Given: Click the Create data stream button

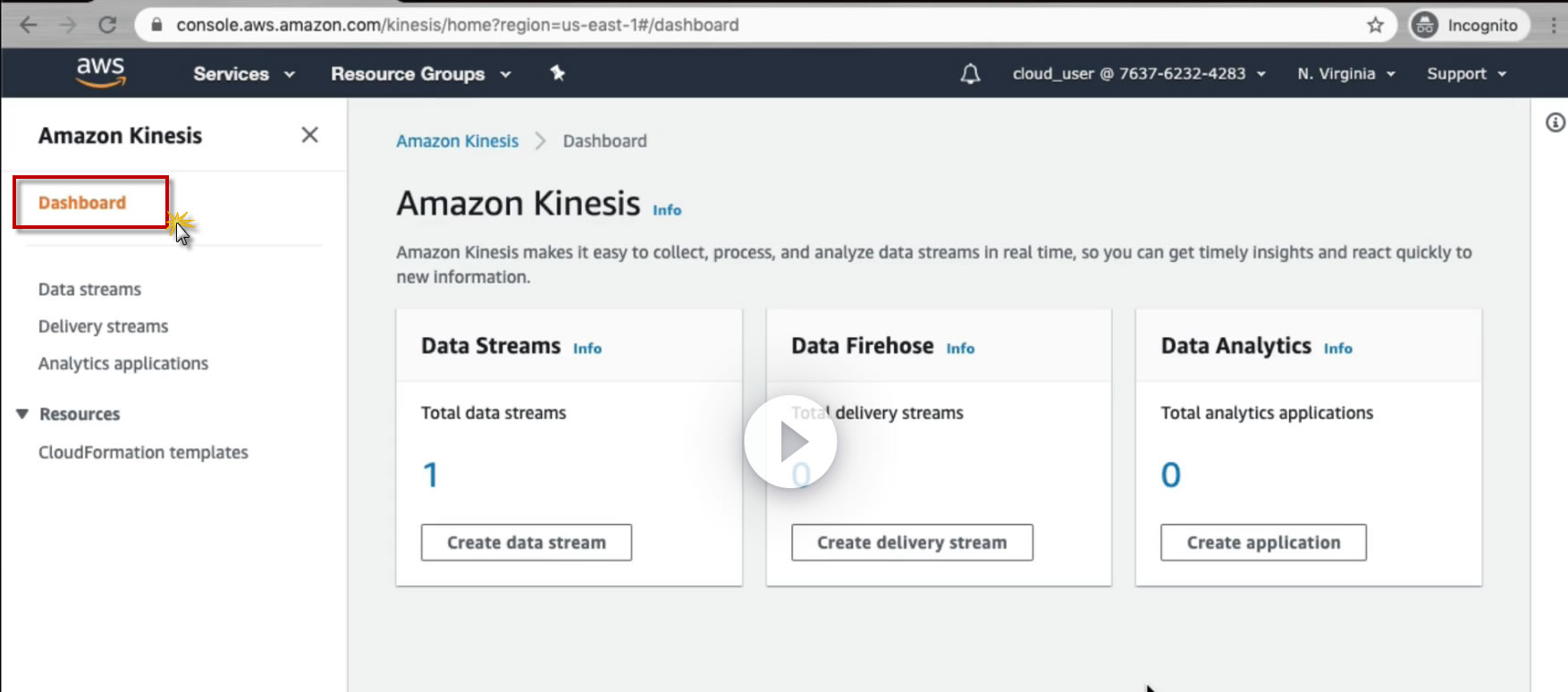Looking at the screenshot, I should pos(527,543).
